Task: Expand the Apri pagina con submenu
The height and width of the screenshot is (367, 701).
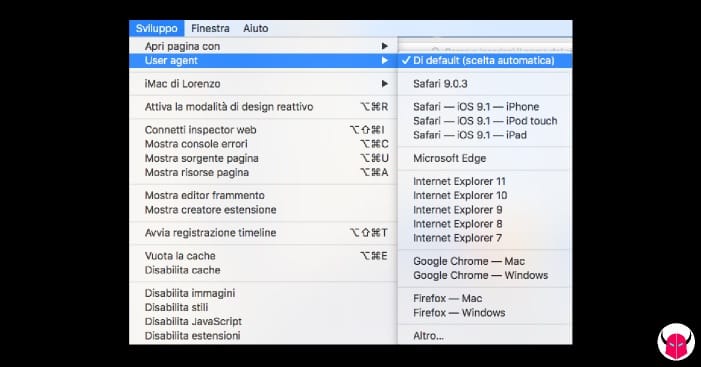Action: point(263,46)
